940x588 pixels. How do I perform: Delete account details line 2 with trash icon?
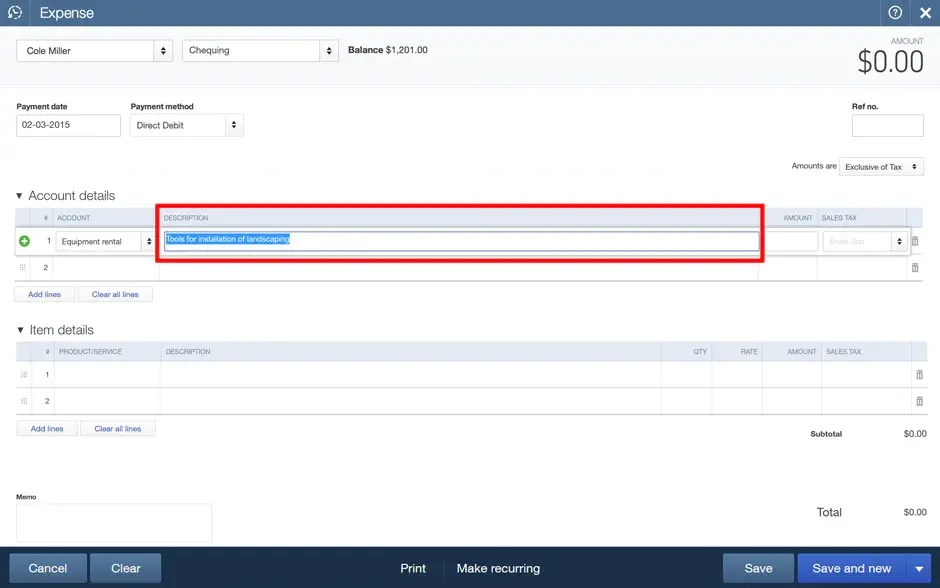[x=915, y=267]
